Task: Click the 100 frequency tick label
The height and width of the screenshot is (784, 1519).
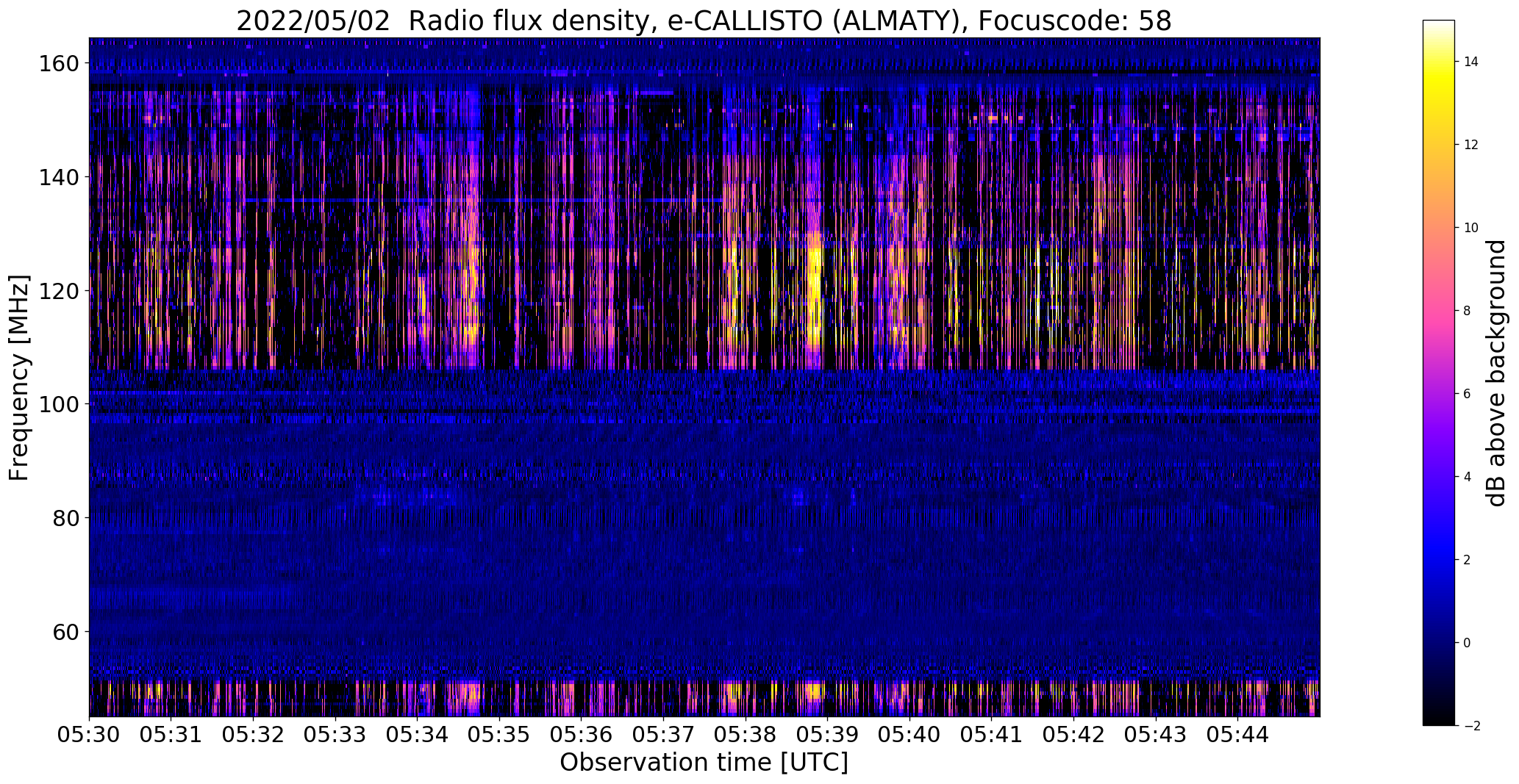Action: click(x=59, y=404)
